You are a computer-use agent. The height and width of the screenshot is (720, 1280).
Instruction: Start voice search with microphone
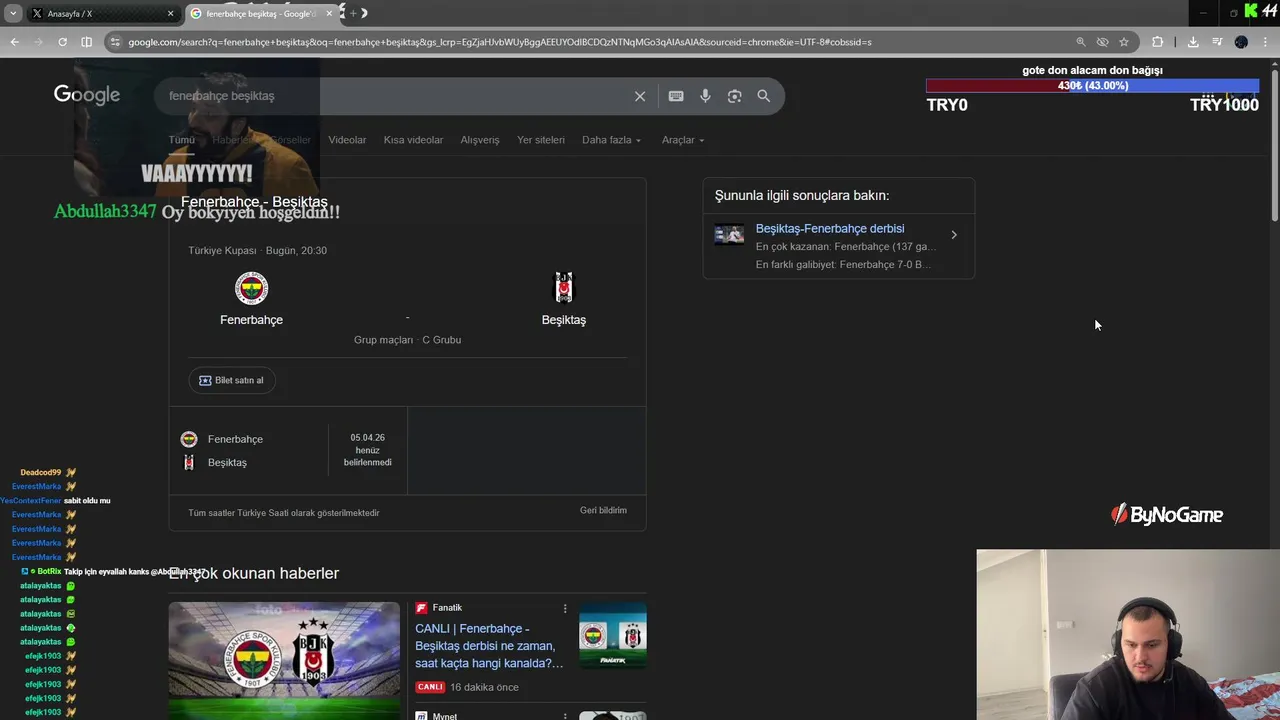tap(705, 96)
